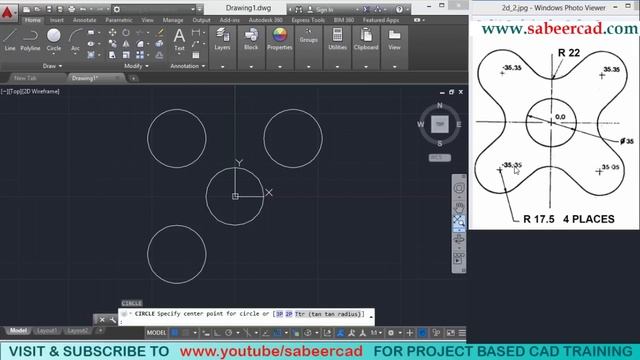This screenshot has height=360, width=640.
Task: Click the Move tool in Modify panel
Action: point(112,33)
